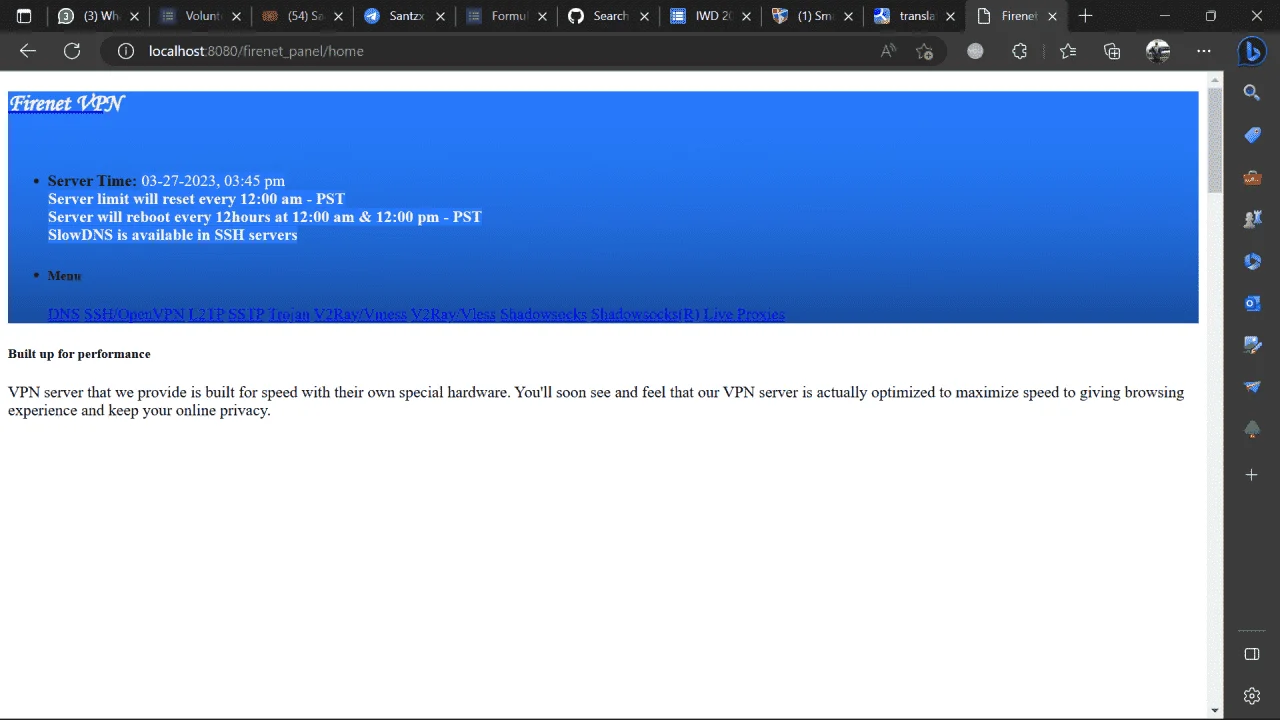Open sidebar Tools briefcase icon
This screenshot has width=1280, height=720.
tap(1251, 177)
